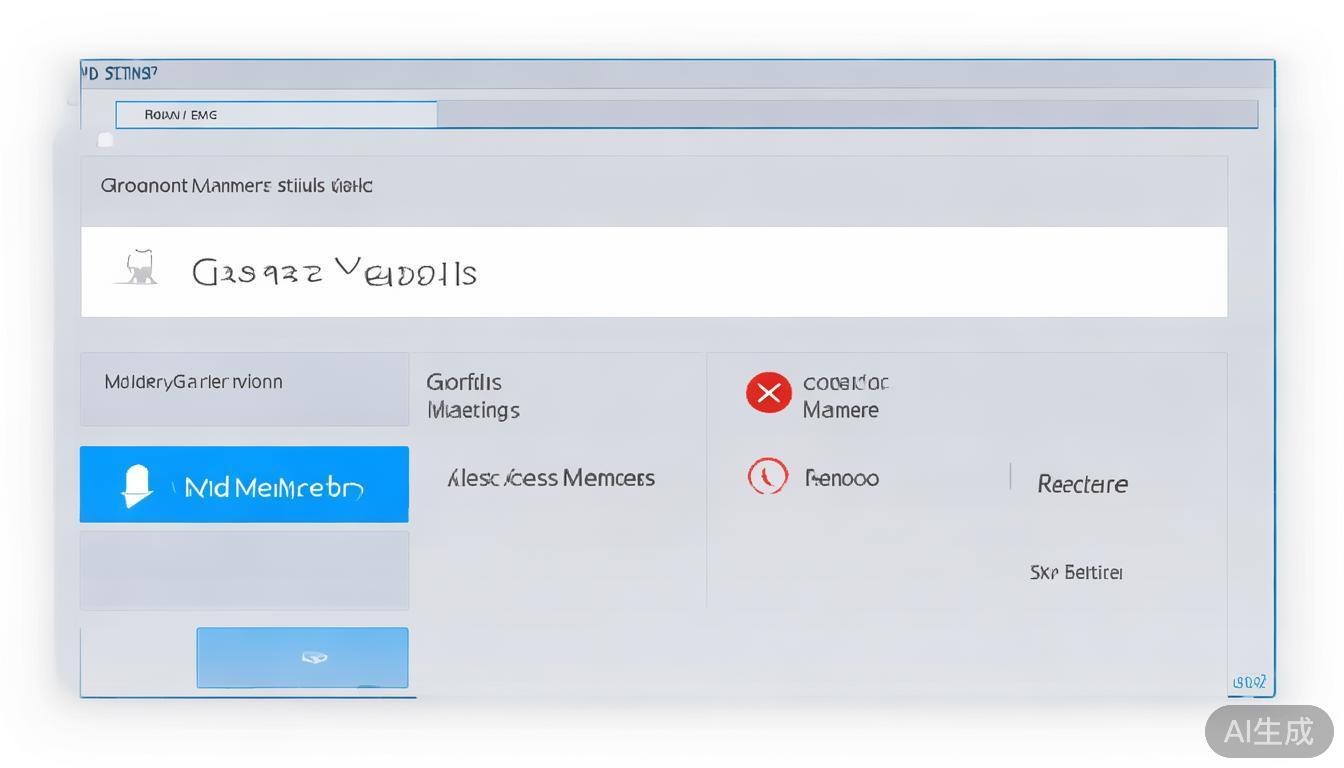The image size is (1344, 768).
Task: Click the blue code in bottom-right corner
Action: 1249,683
